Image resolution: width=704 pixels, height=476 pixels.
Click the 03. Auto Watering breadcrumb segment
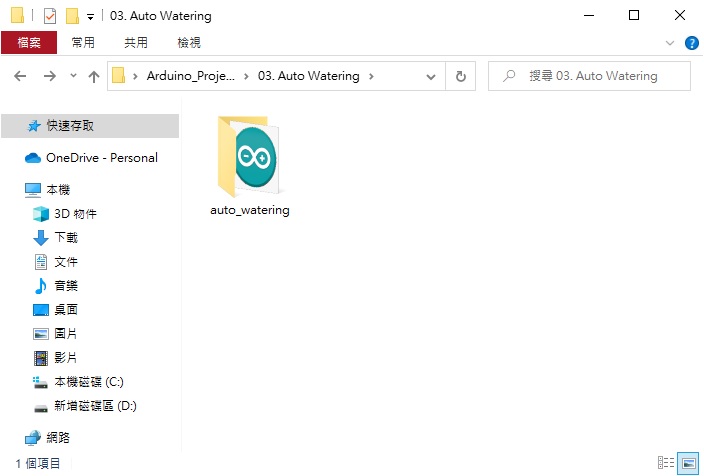[x=308, y=76]
